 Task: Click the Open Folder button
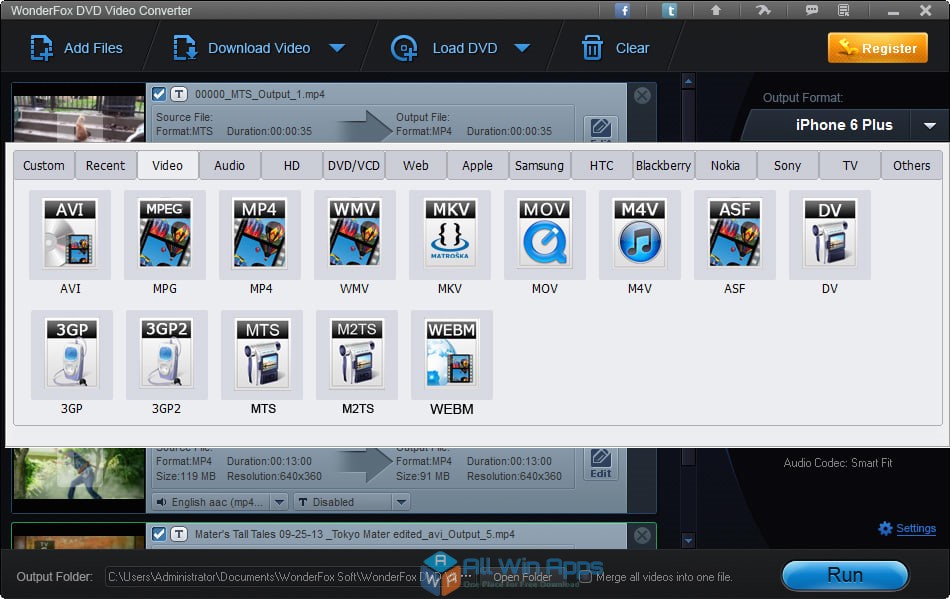522,577
